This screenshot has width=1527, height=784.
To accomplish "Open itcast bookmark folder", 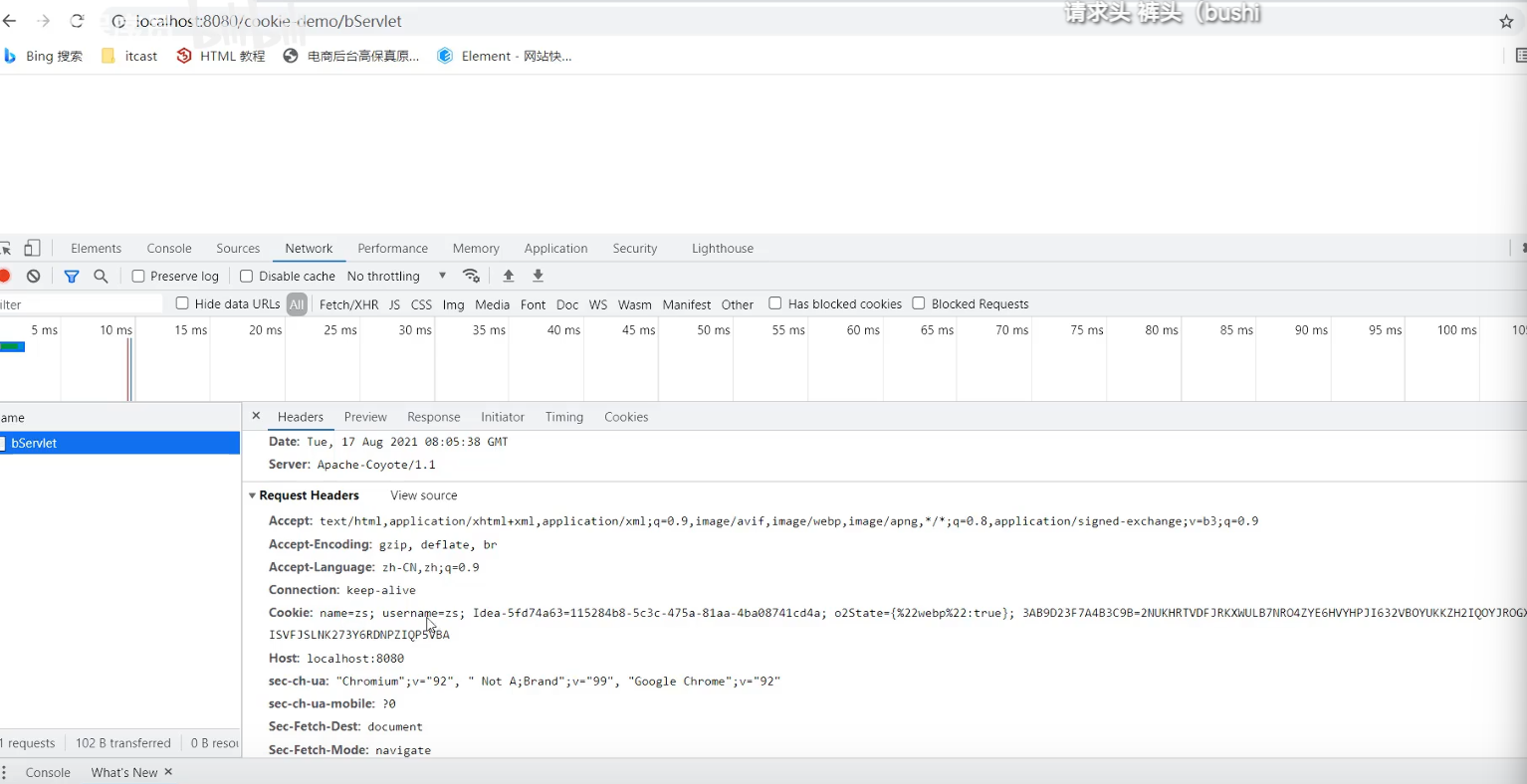I will (129, 56).
